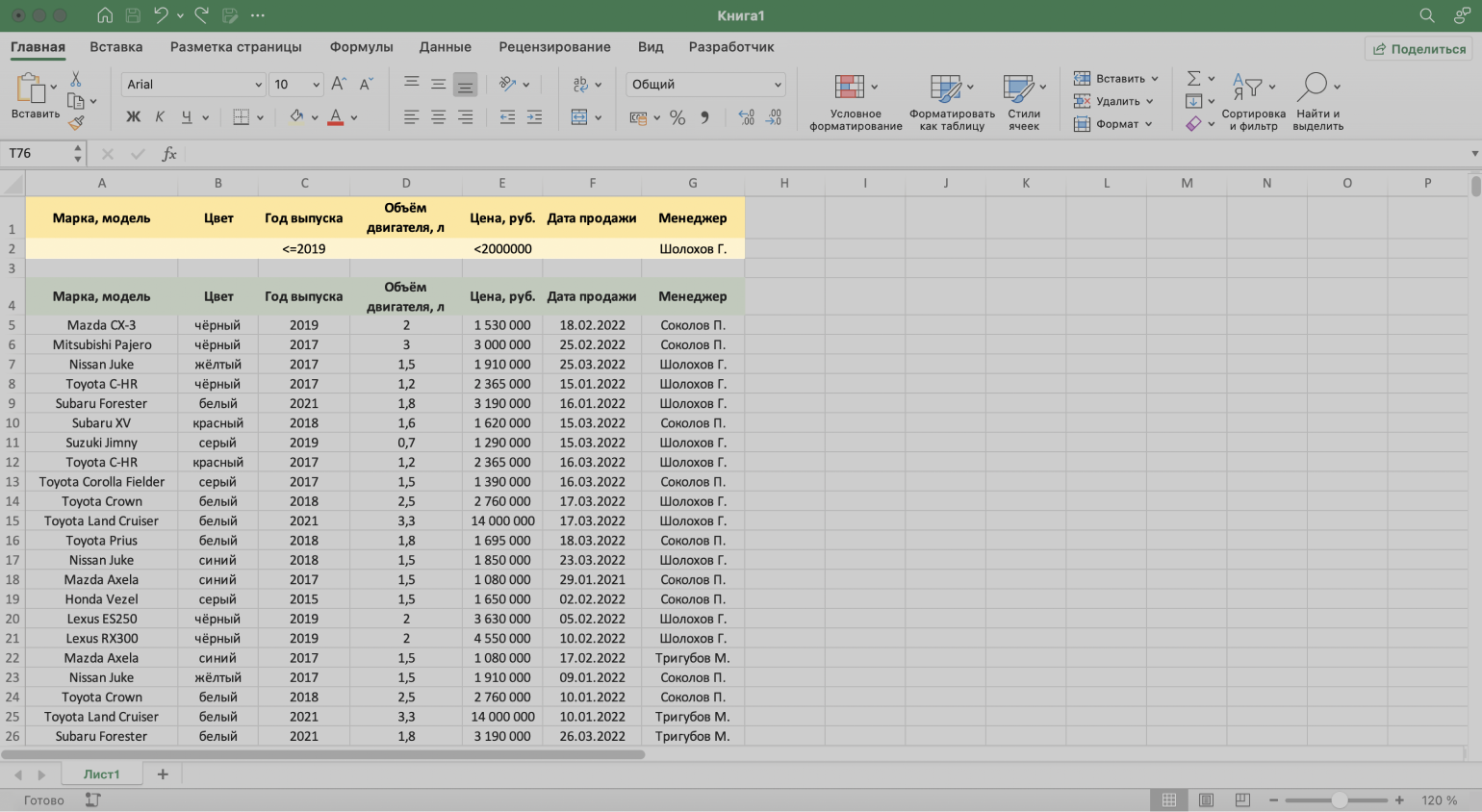Screen dimensions: 1482x812
Task: Increase font size with larger A
Action: [x=339, y=85]
